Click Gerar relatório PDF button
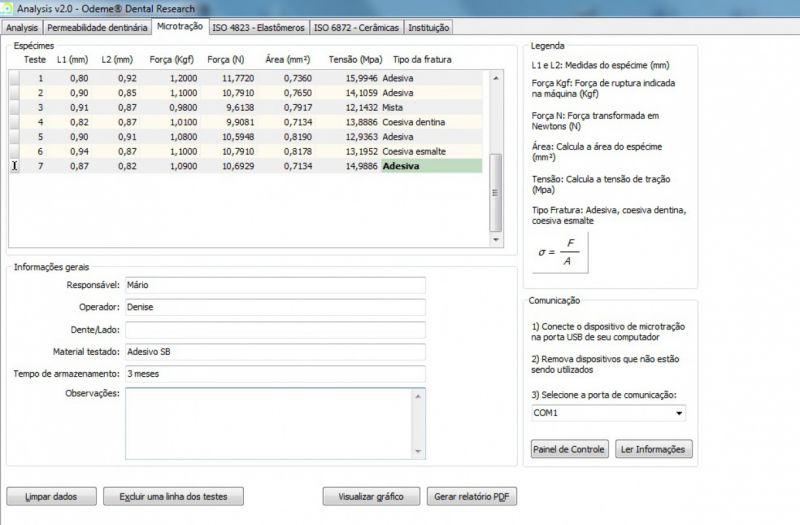This screenshot has height=525, width=800. tap(471, 496)
